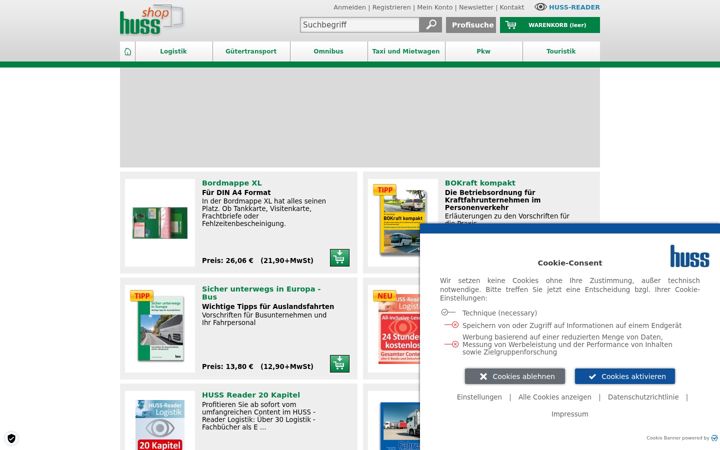This screenshot has height=450, width=720.
Task: Click Cookies aktivieren button
Action: click(x=624, y=376)
